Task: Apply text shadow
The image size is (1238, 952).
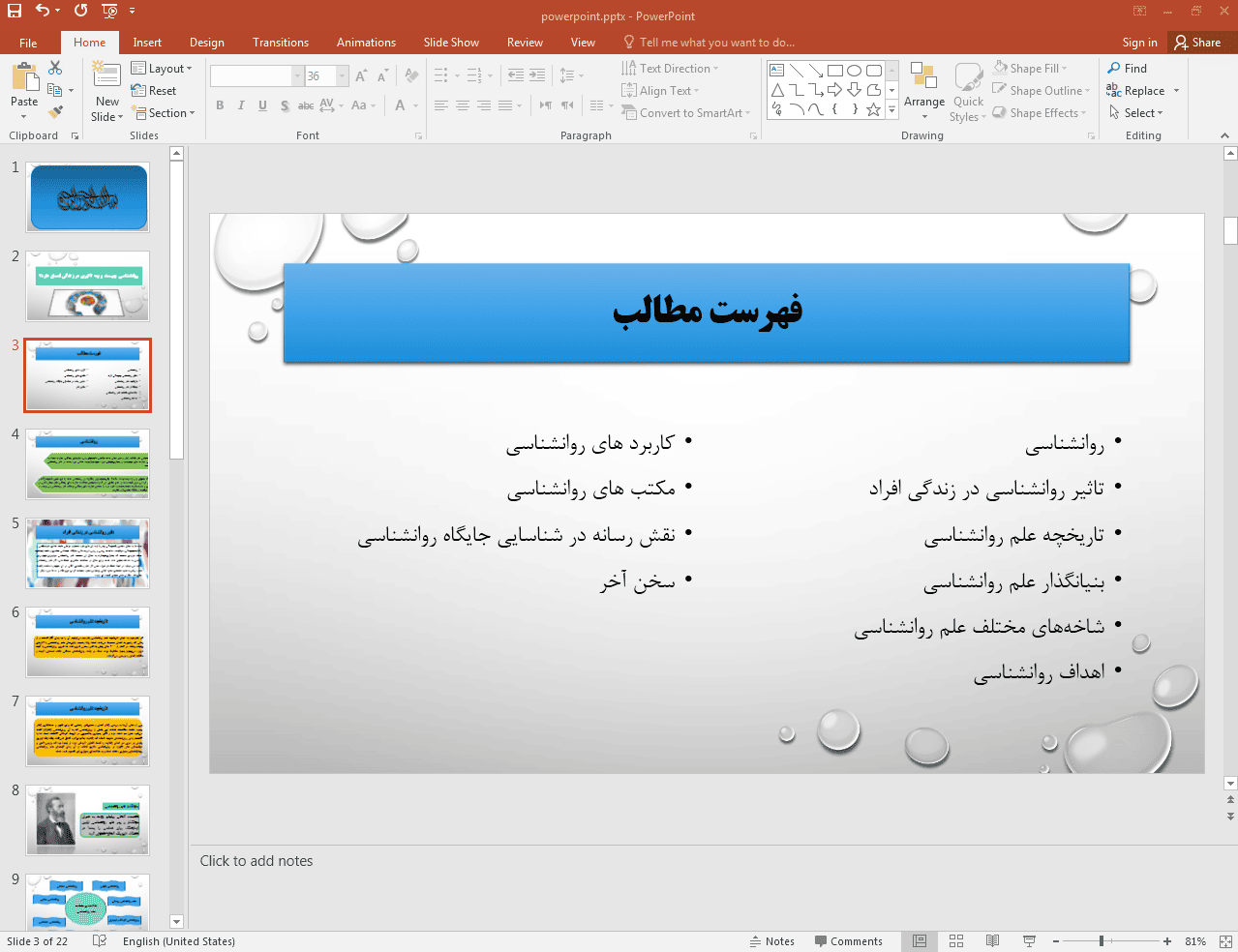Action: (284, 105)
